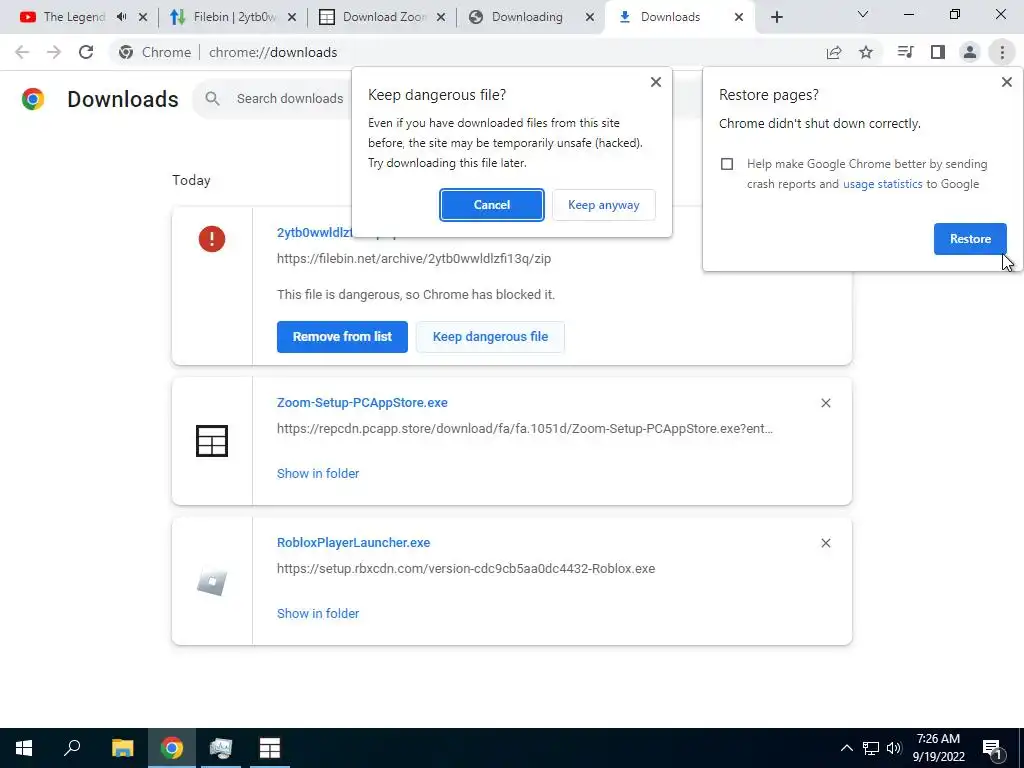Click the Search downloads field
Image resolution: width=1024 pixels, height=768 pixels.
pyautogui.click(x=290, y=99)
